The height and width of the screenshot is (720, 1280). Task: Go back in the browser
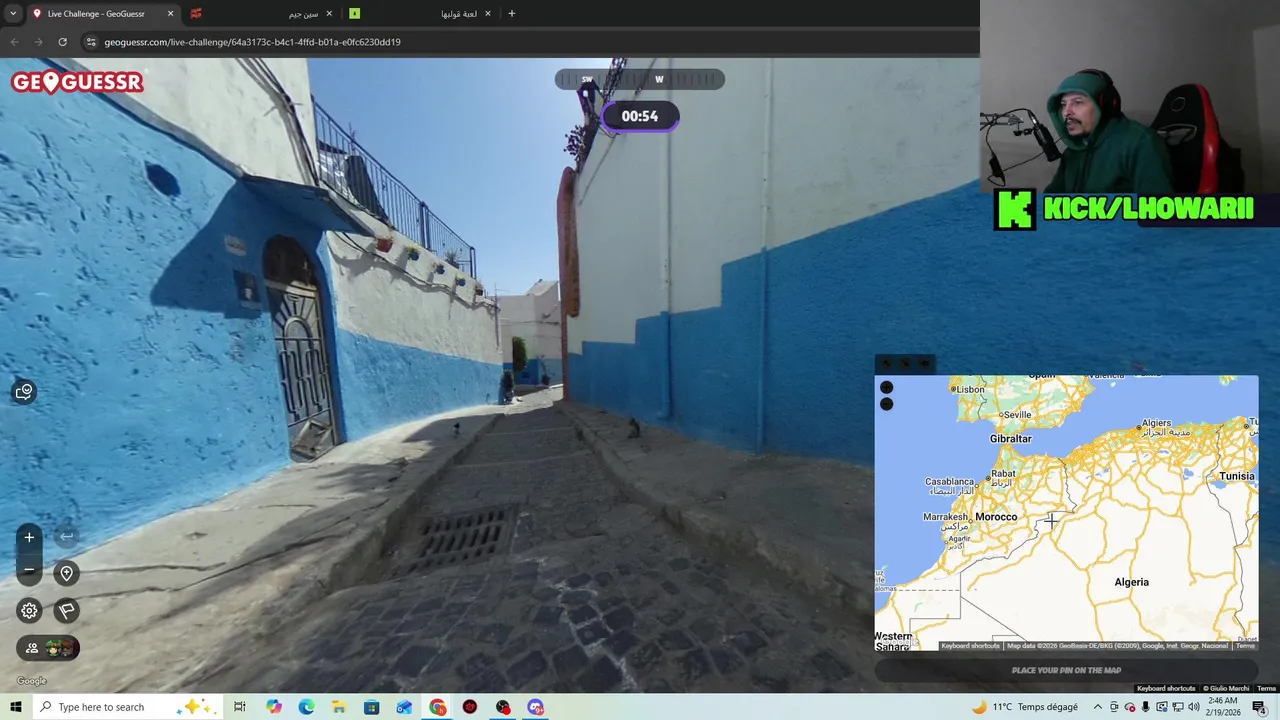pyautogui.click(x=14, y=42)
